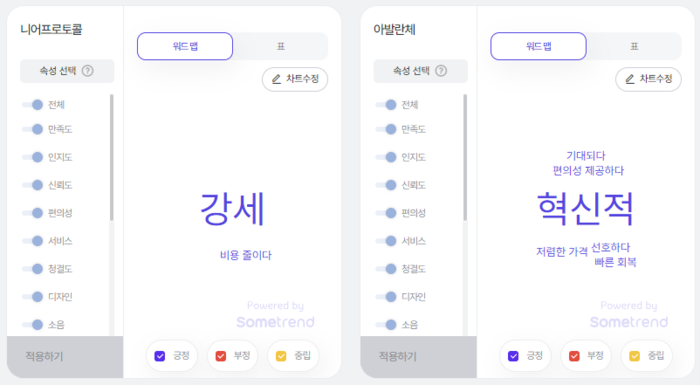
Task: Click help icon beside 속성 선택 in 니어프로토콜 panel
Action: tap(88, 71)
